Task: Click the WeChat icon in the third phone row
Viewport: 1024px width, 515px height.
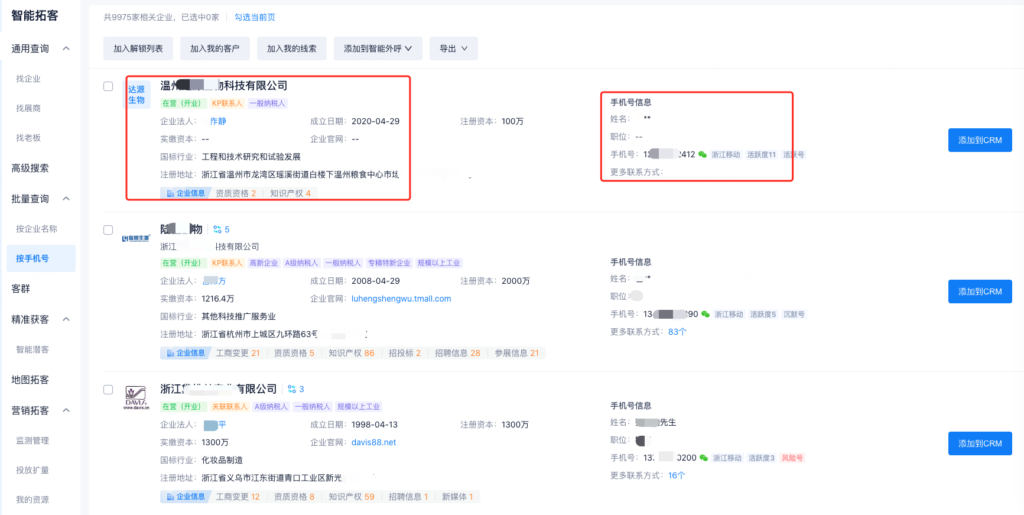Action: click(704, 458)
